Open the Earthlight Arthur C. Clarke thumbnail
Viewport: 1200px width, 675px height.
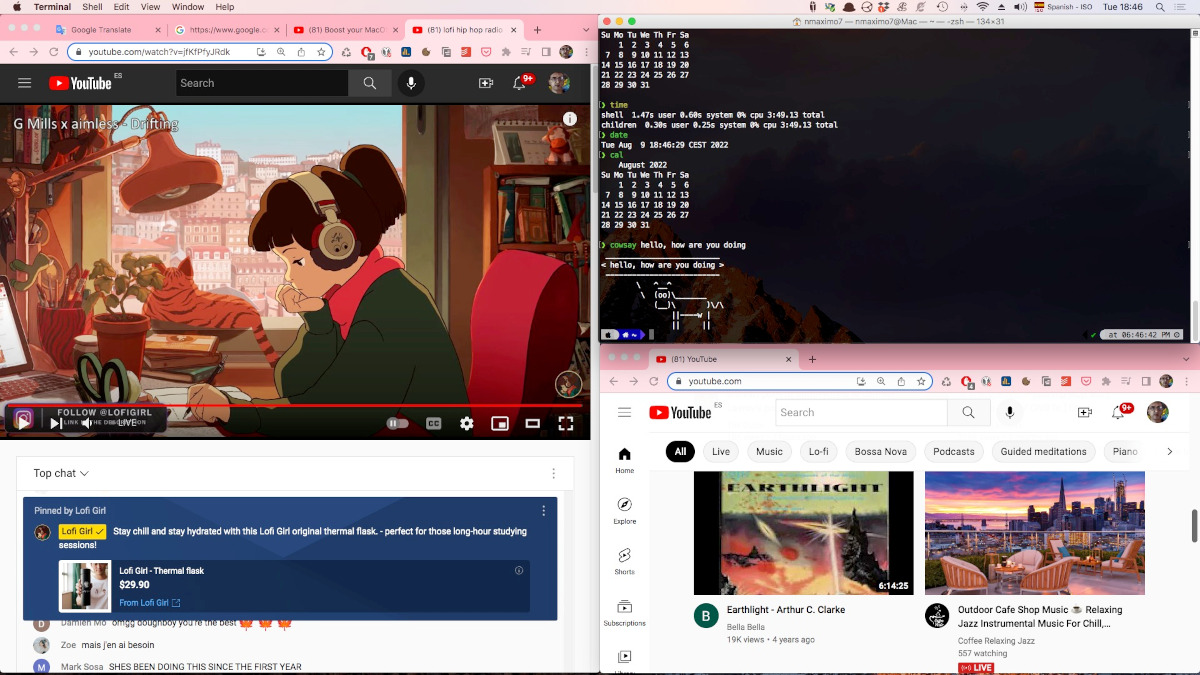[803, 533]
